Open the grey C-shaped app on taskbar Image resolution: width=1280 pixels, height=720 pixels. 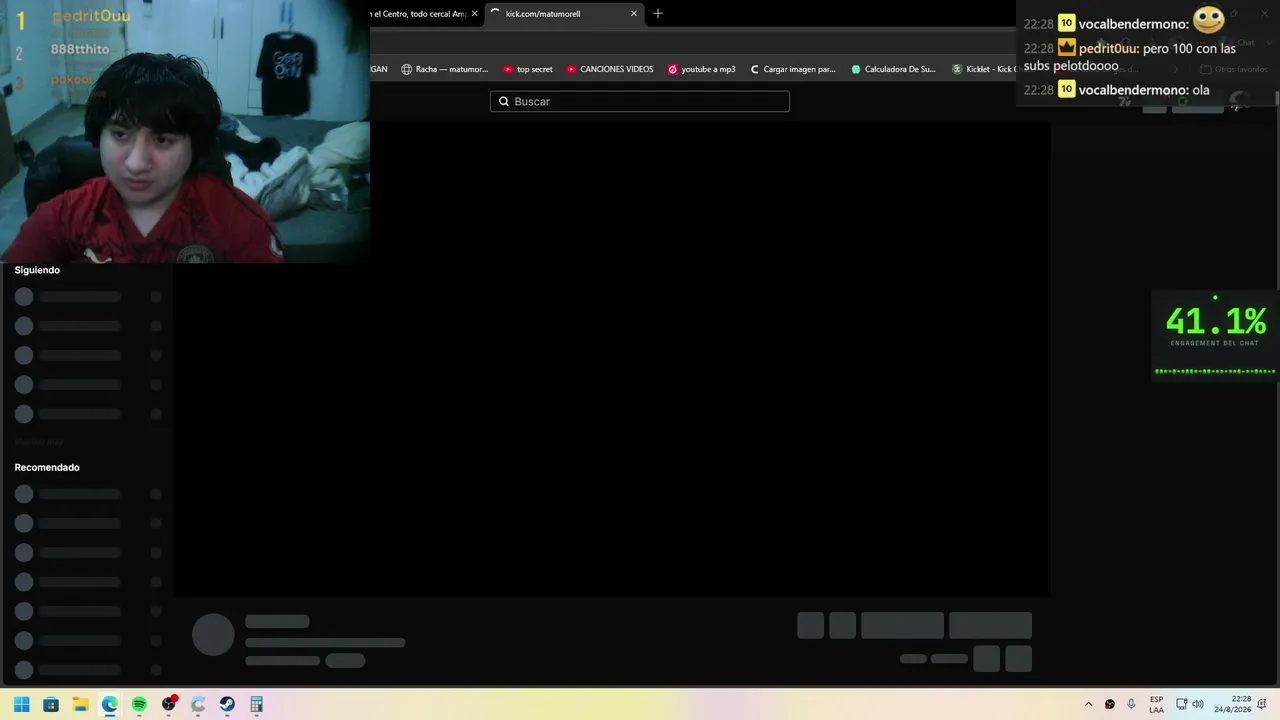pyautogui.click(x=198, y=704)
